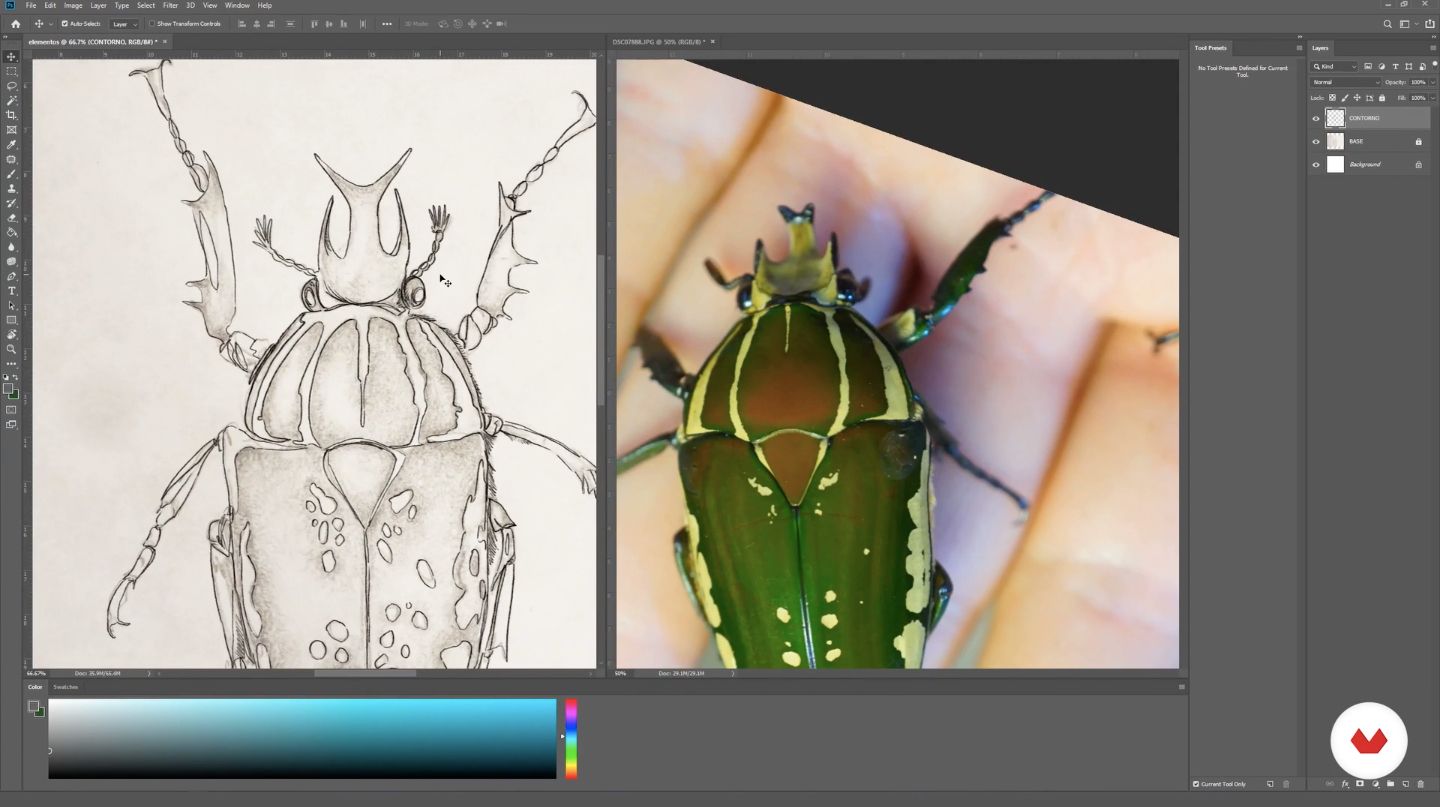The image size is (1440, 807).
Task: Enable Show Transform Controls checkbox
Action: coord(152,23)
